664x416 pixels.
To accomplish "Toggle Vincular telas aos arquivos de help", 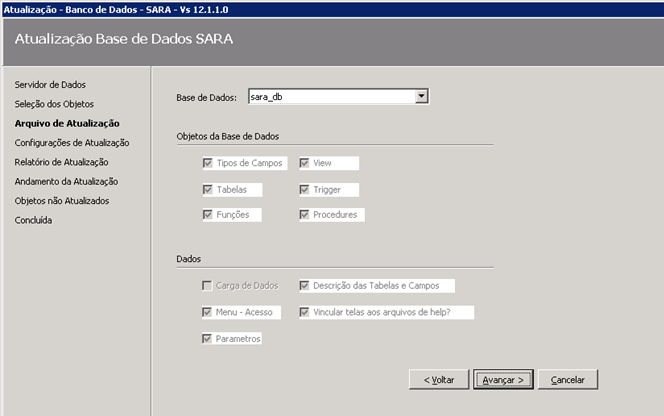I will 304,312.
